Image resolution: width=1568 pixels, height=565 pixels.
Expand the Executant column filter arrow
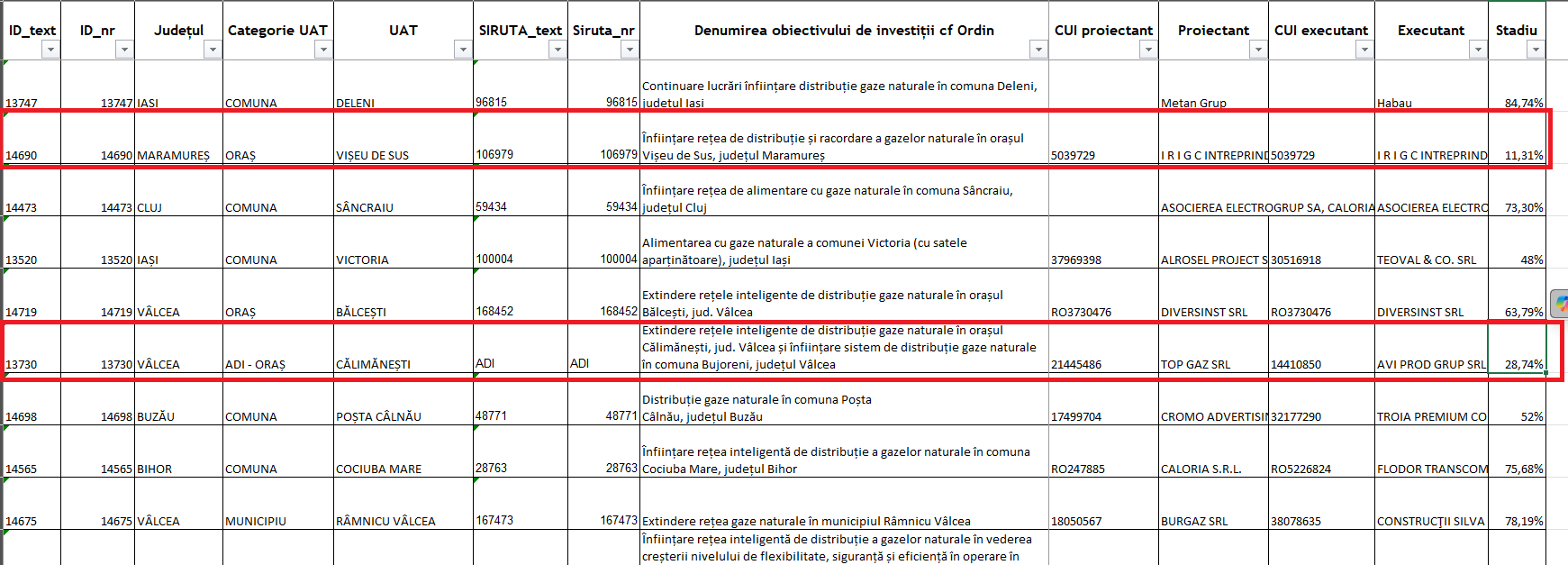click(x=1478, y=50)
